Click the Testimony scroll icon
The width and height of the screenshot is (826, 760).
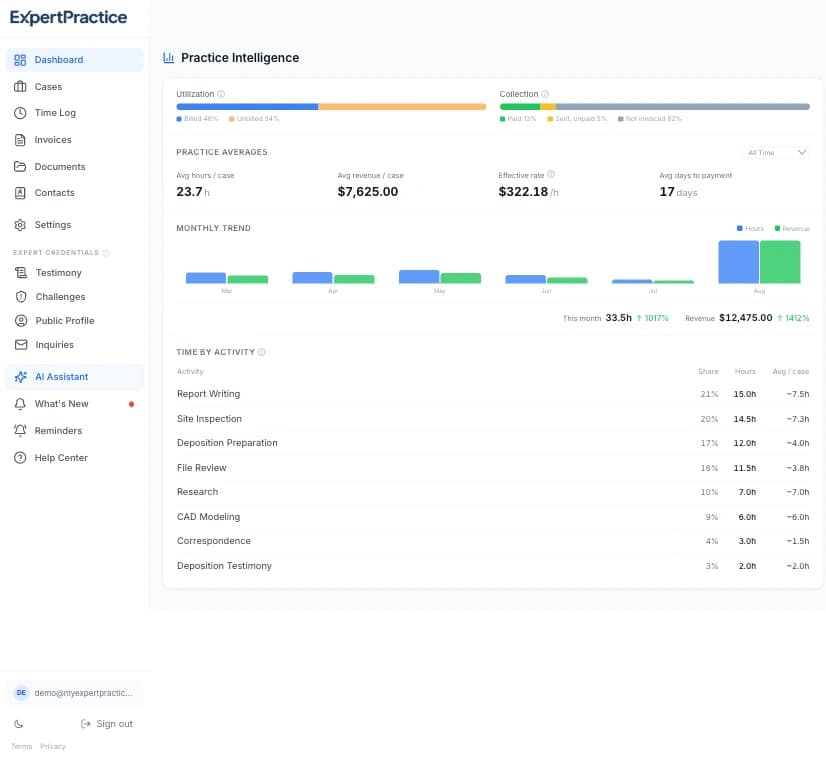pos(21,272)
